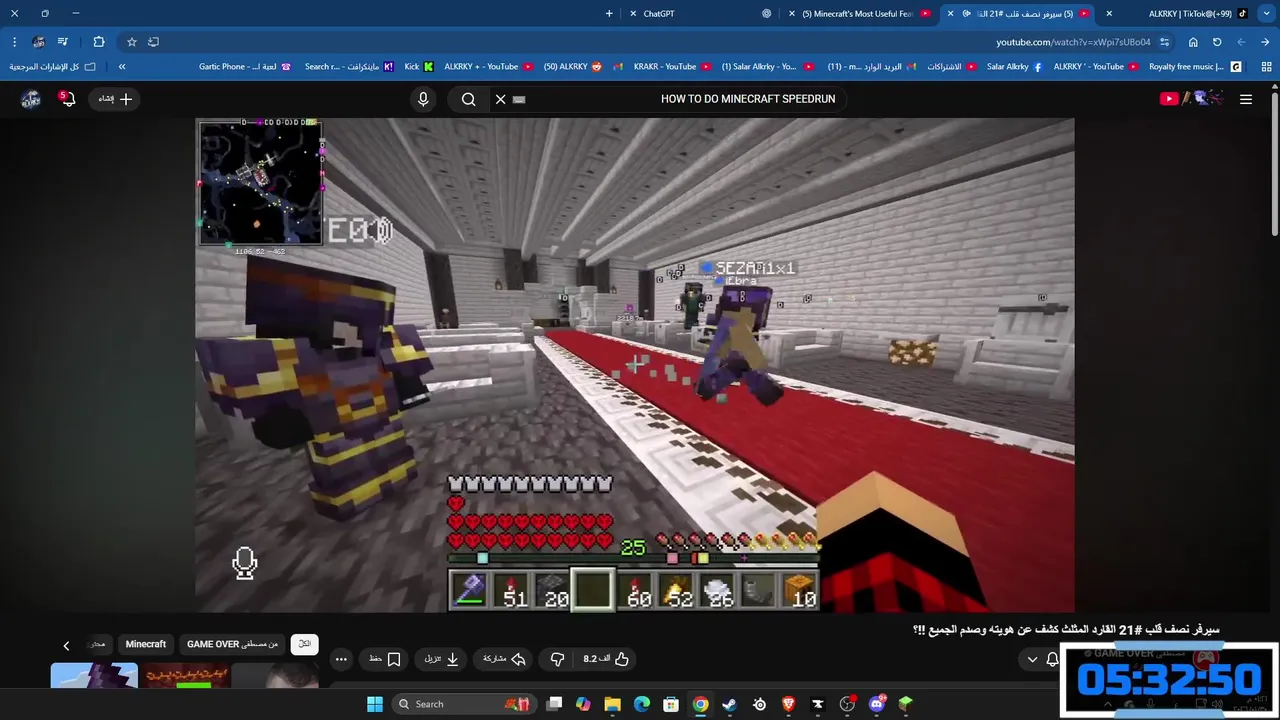Image resolution: width=1280 pixels, height=720 pixels.
Task: Click the browser reload button
Action: pos(1217,42)
